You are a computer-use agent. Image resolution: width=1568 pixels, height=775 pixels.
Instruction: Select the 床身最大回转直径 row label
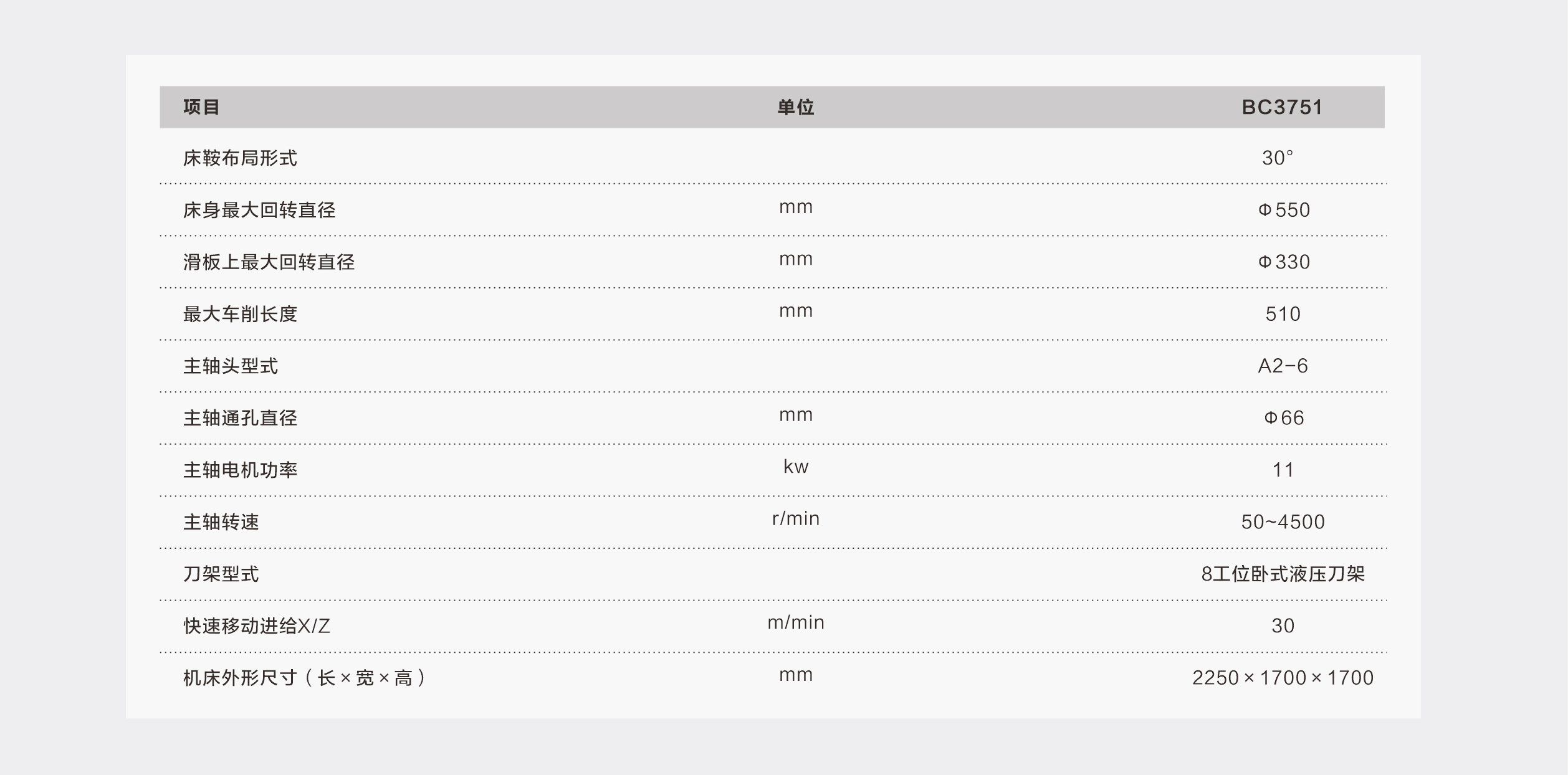259,210
